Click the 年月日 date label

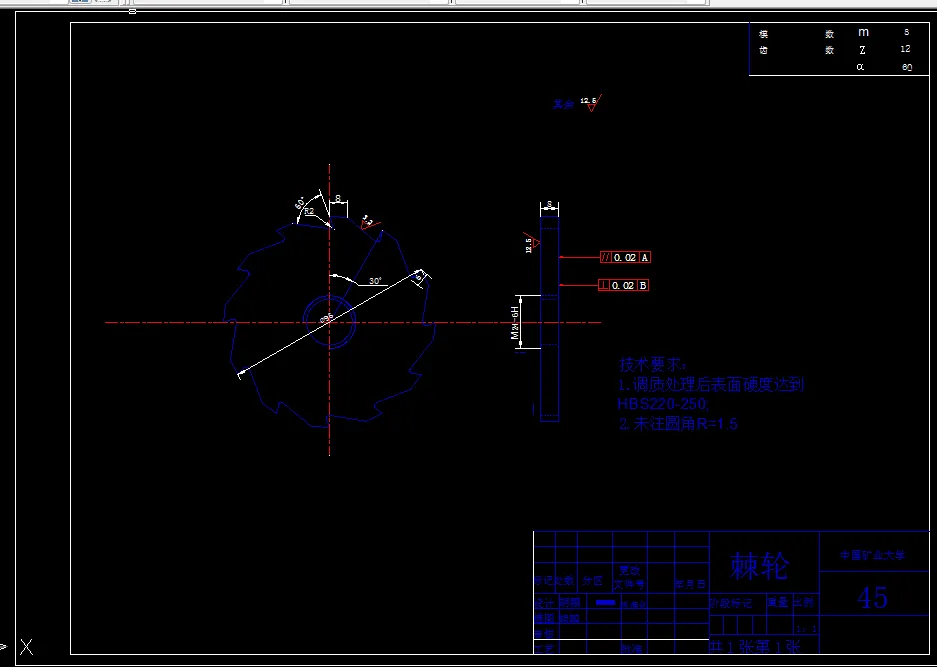691,584
